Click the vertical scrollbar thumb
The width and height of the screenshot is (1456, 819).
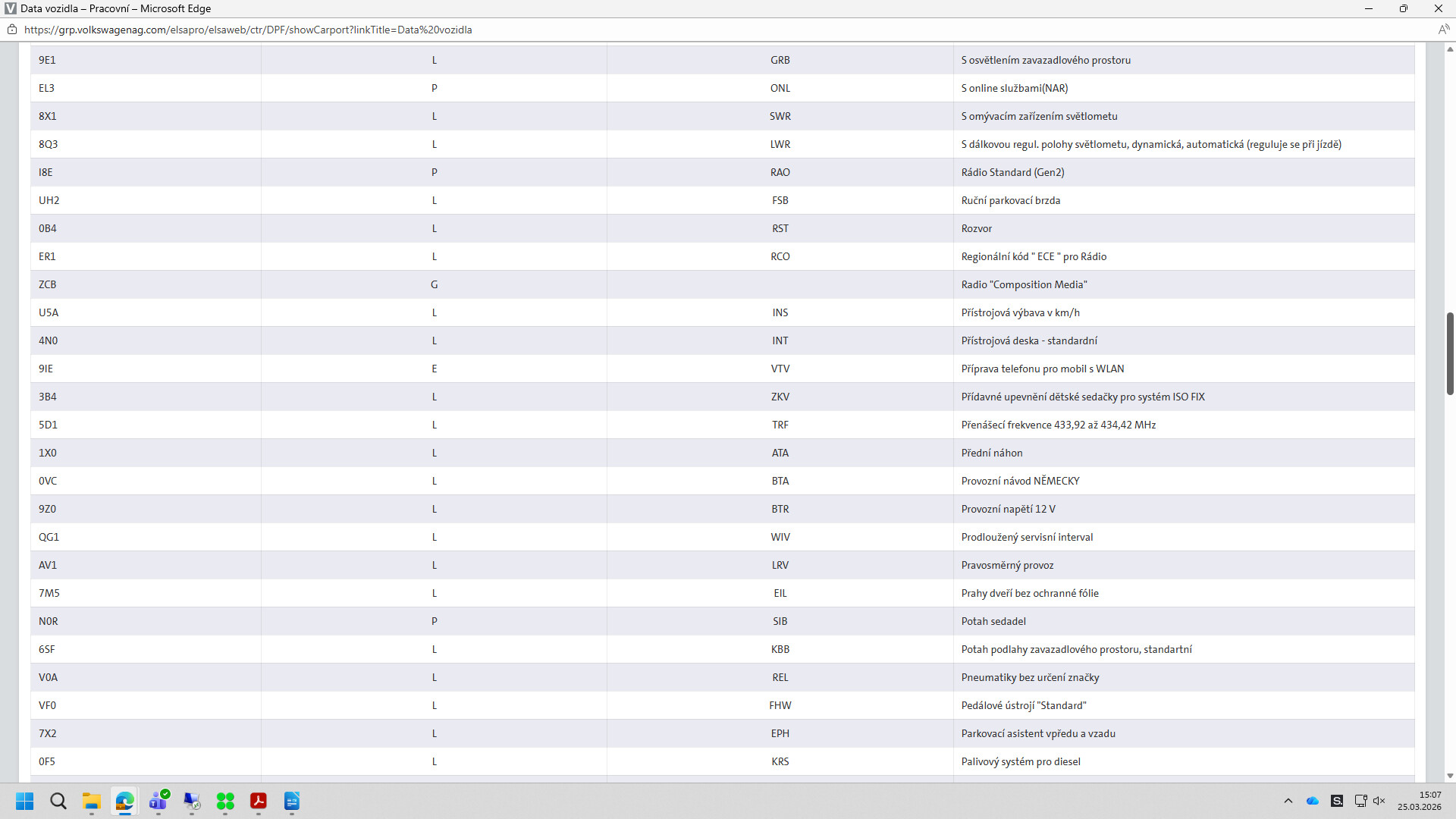pyautogui.click(x=1450, y=353)
